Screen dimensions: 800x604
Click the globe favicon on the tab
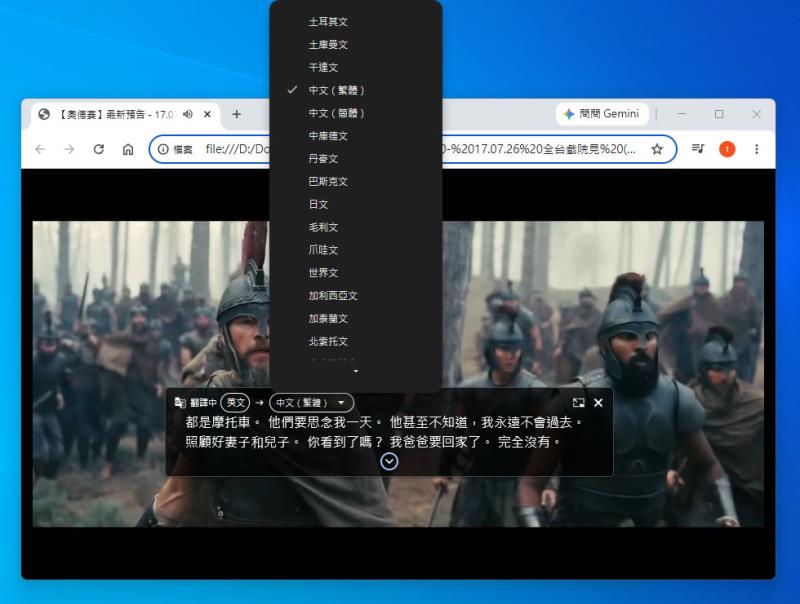point(44,114)
